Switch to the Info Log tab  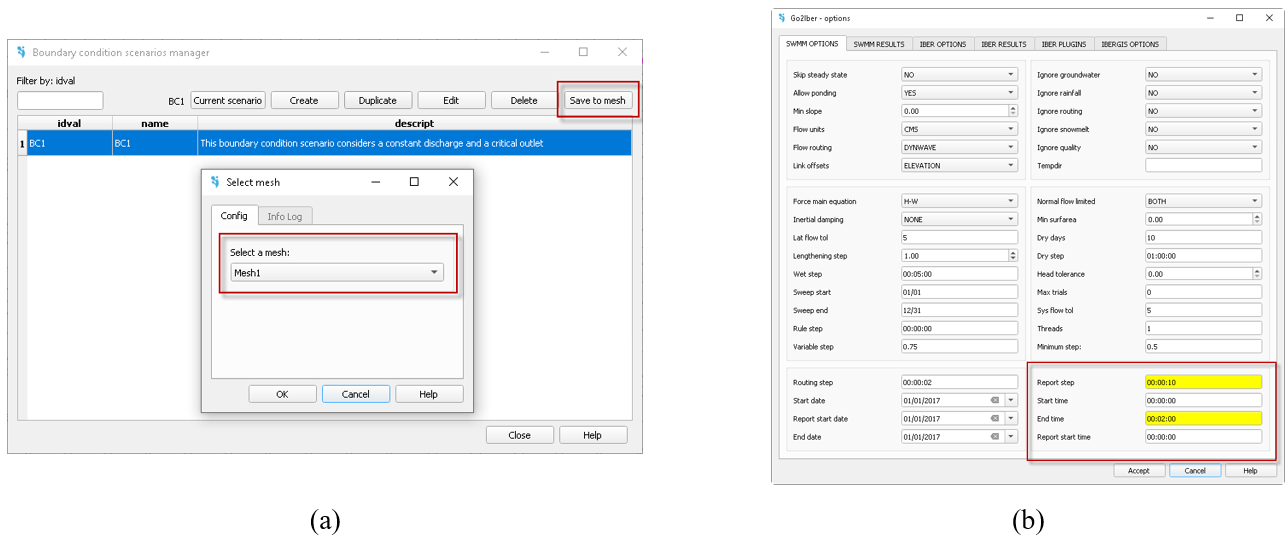pyautogui.click(x=285, y=216)
